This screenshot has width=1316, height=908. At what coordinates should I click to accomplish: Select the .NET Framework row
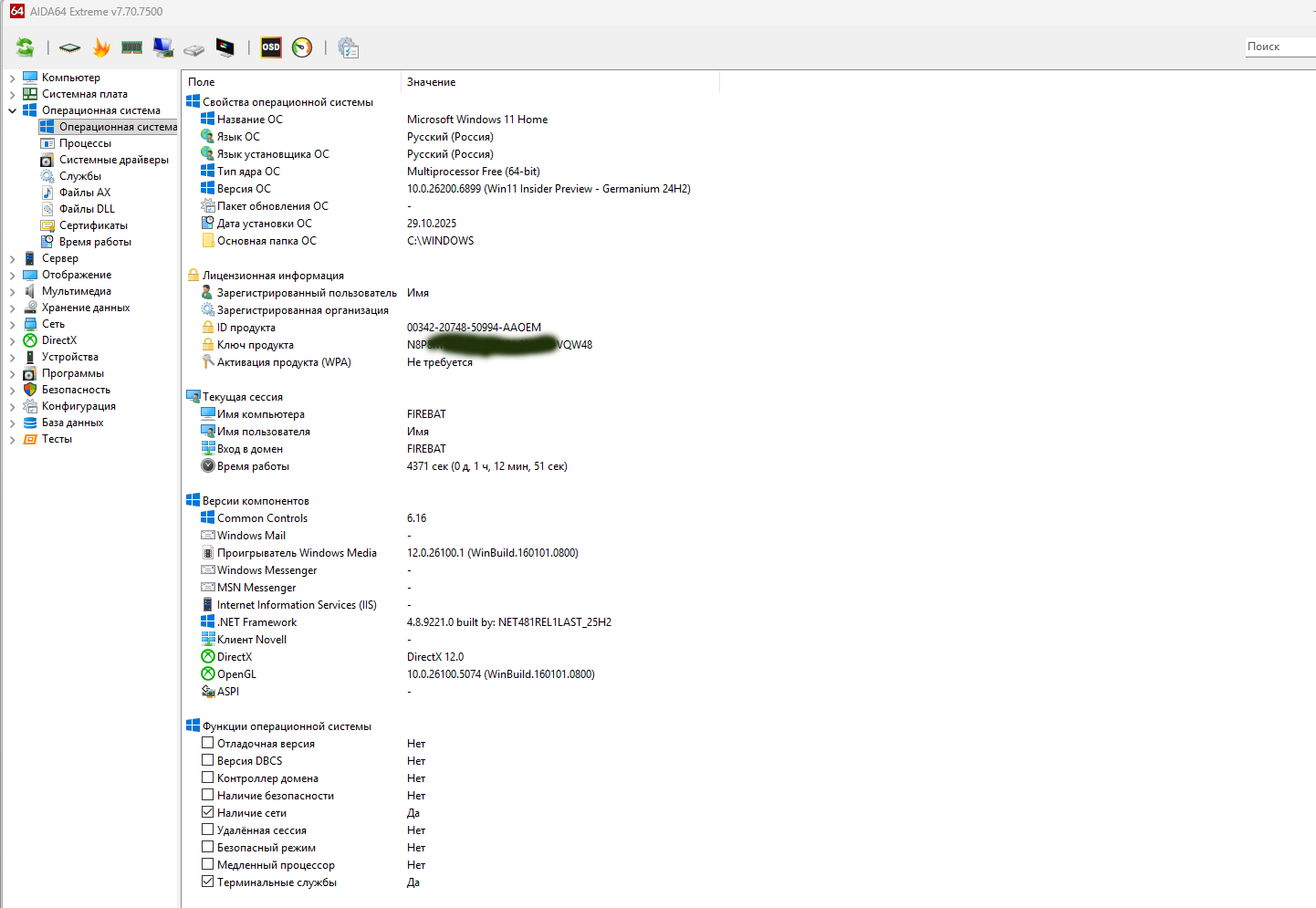click(451, 622)
